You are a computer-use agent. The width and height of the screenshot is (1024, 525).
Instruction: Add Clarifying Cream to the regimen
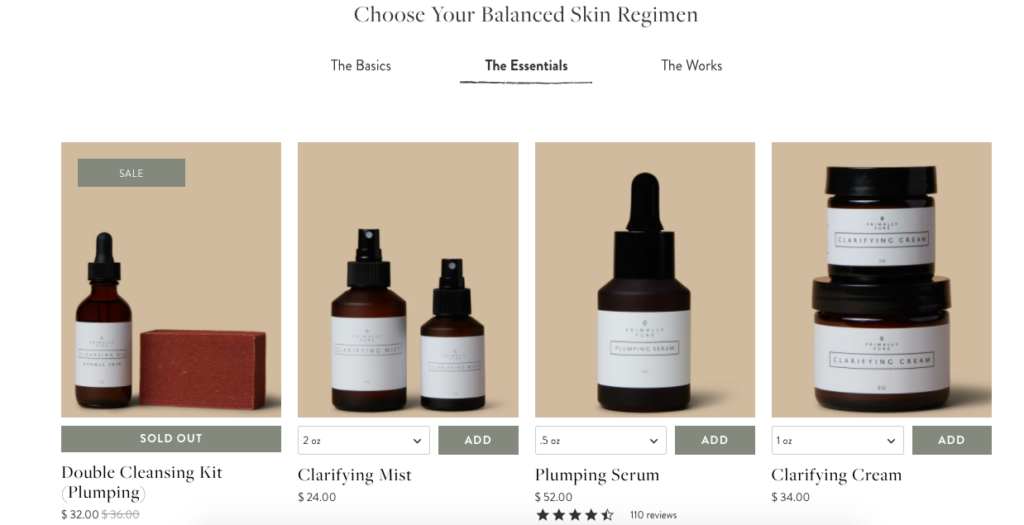(x=952, y=440)
